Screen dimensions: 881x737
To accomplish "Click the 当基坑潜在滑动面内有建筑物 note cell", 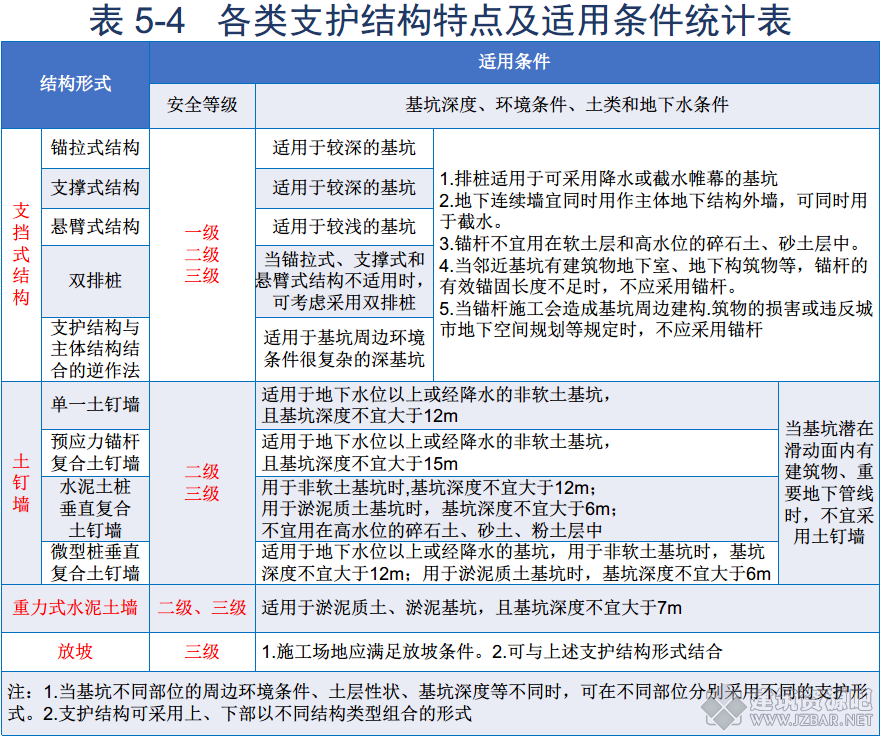I will click(829, 483).
